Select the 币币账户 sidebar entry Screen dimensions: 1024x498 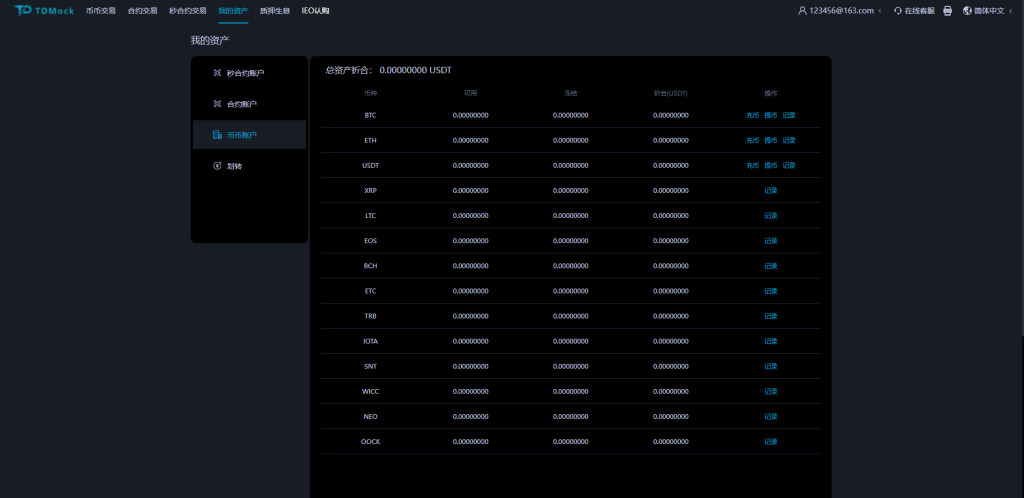[241, 135]
